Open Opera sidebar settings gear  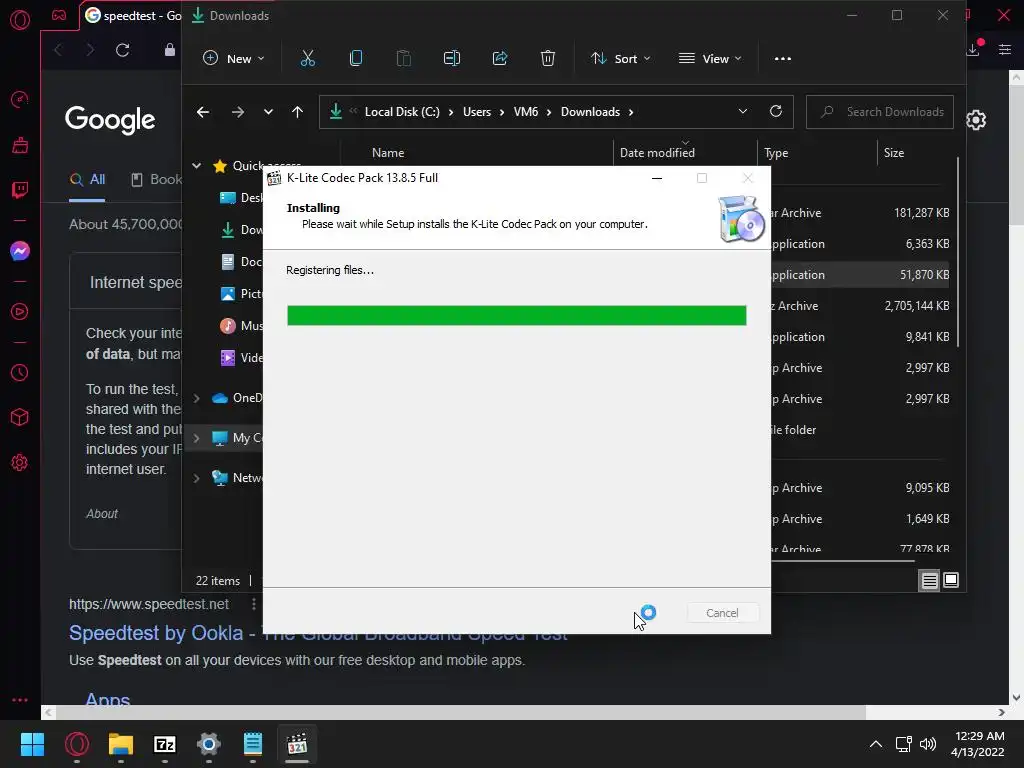click(x=20, y=462)
